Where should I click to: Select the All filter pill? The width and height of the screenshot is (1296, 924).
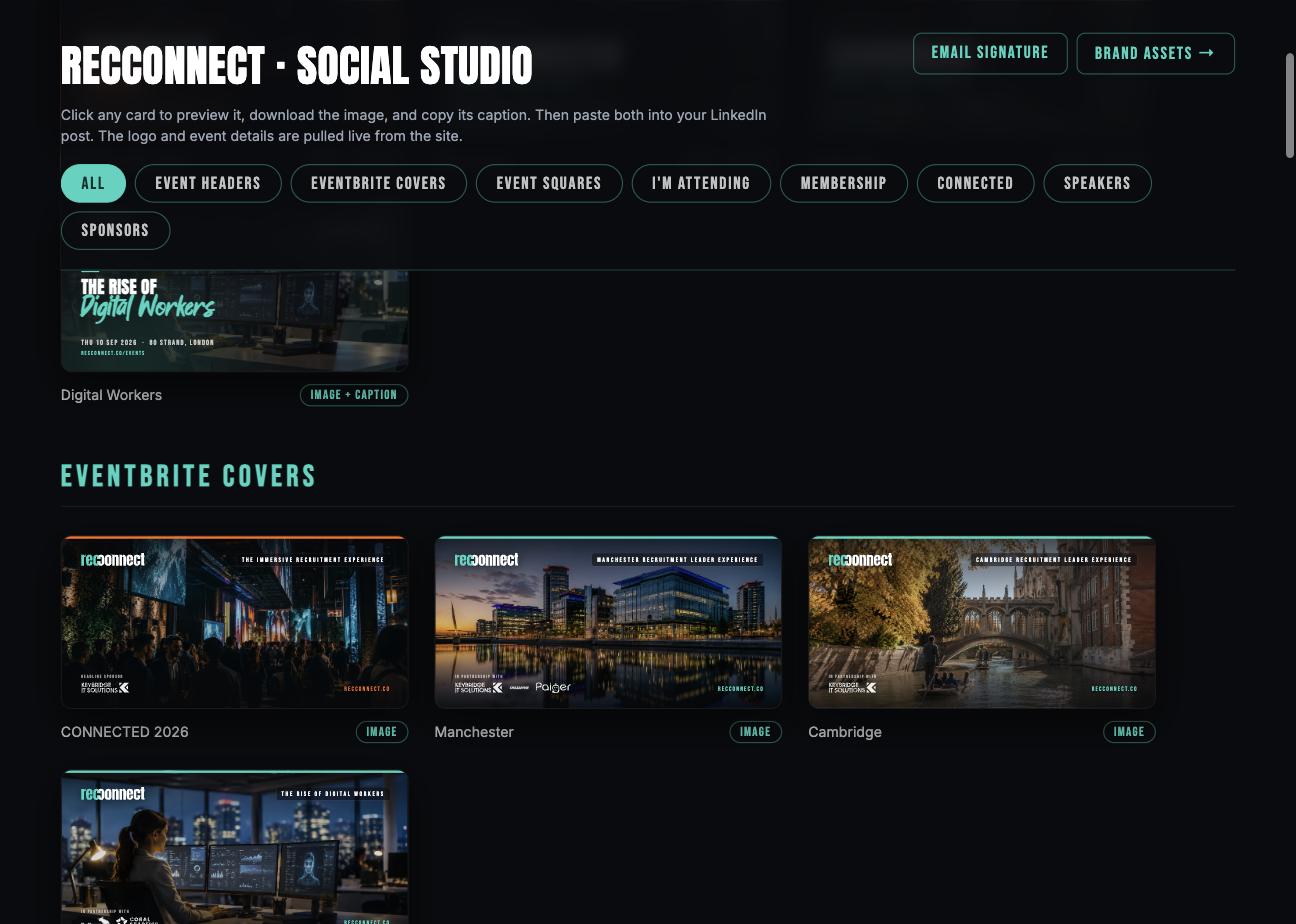93,183
